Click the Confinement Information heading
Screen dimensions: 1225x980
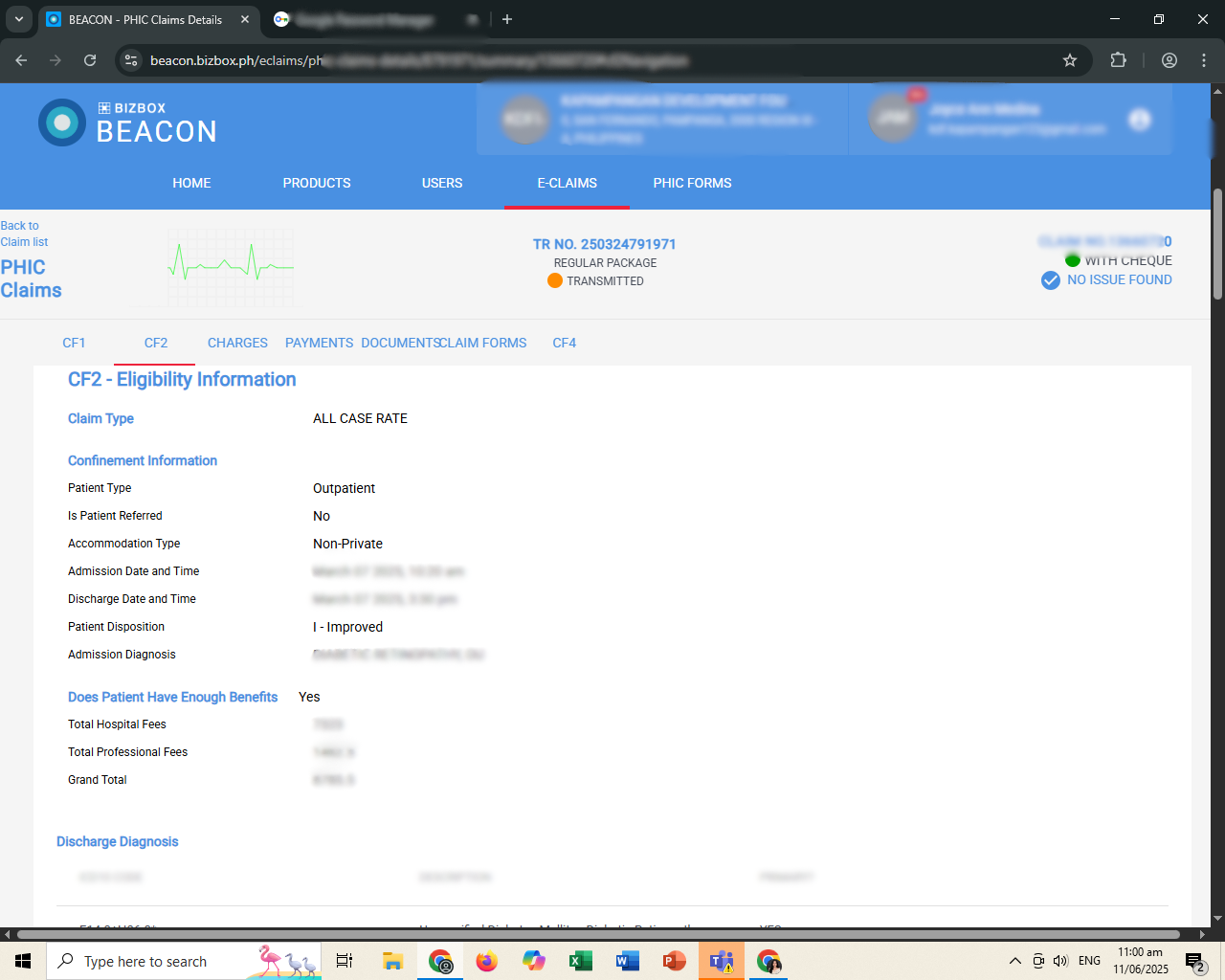tap(143, 460)
